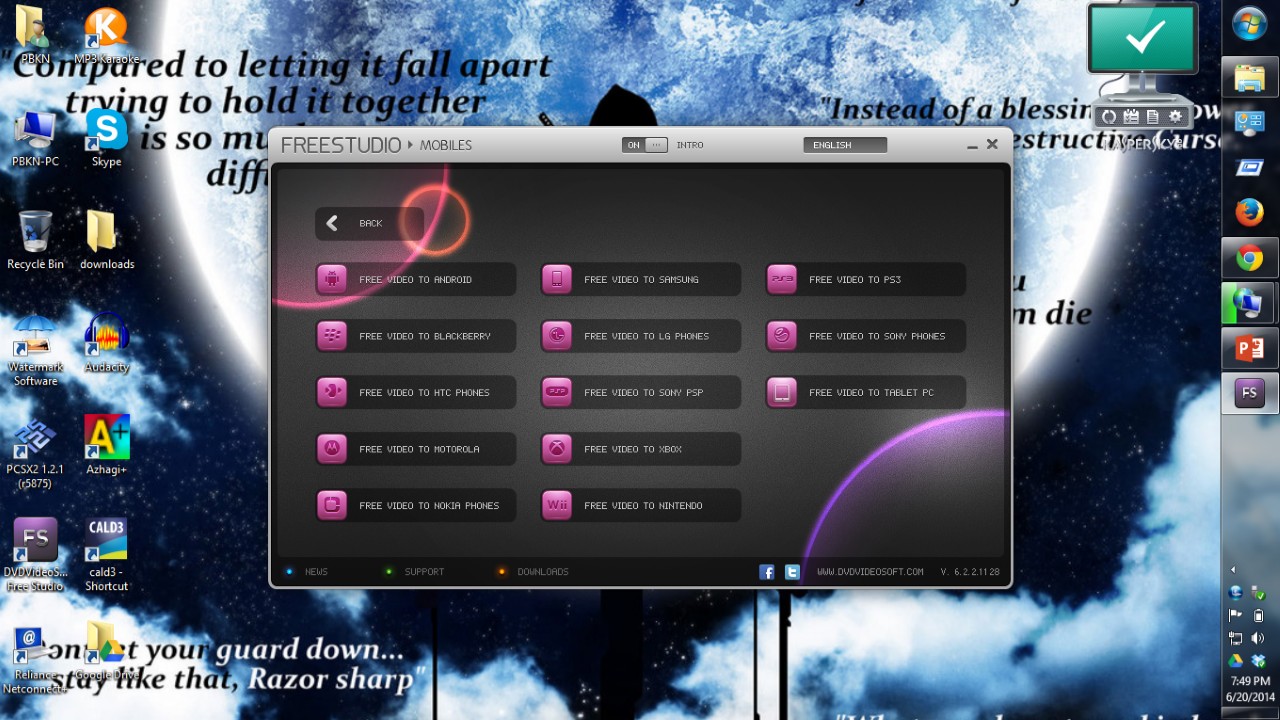Image resolution: width=1280 pixels, height=720 pixels.
Task: Toggle the Intro ON/OFF switch
Action: 645,145
